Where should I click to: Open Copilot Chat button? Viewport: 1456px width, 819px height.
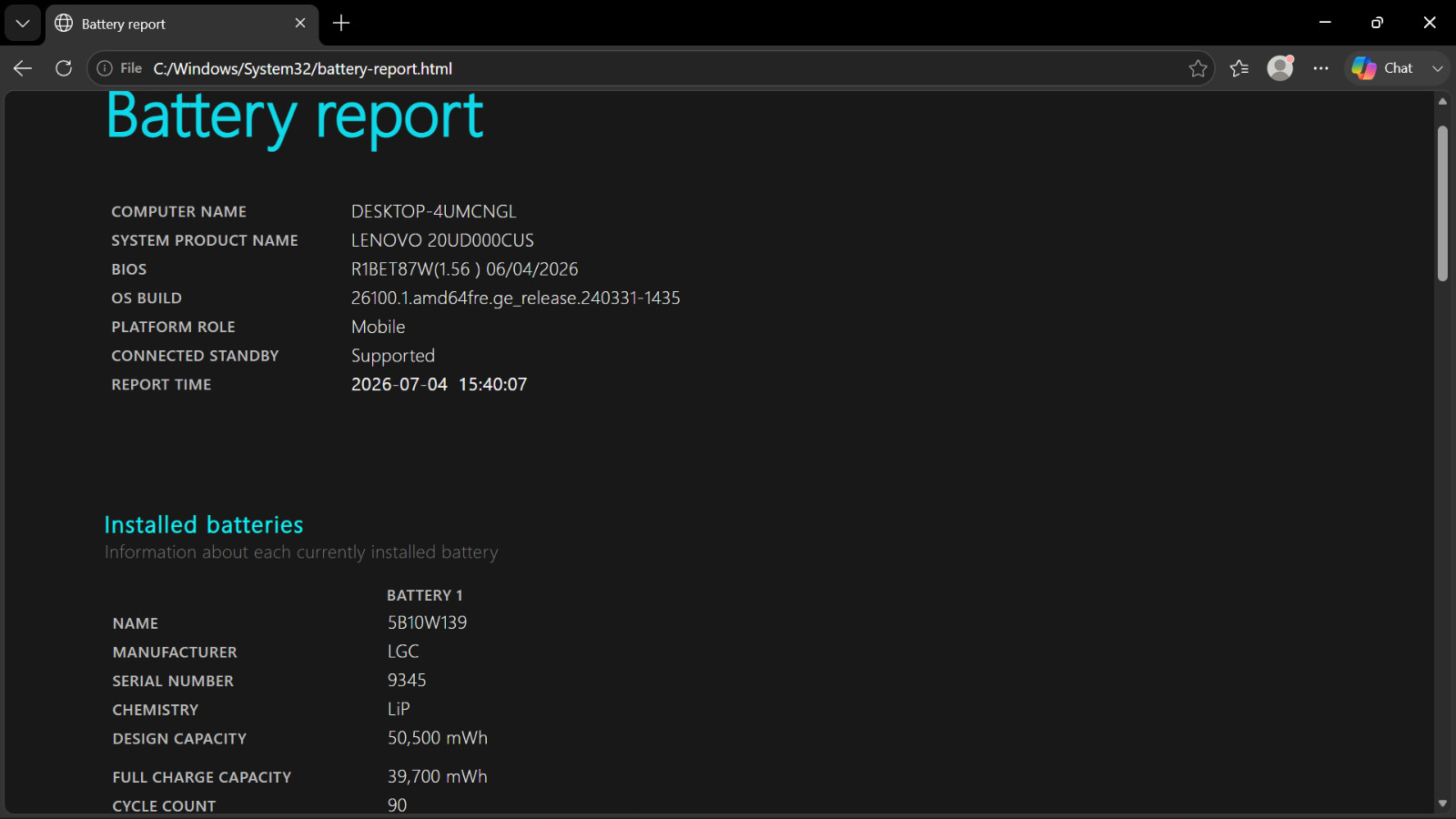1385,68
